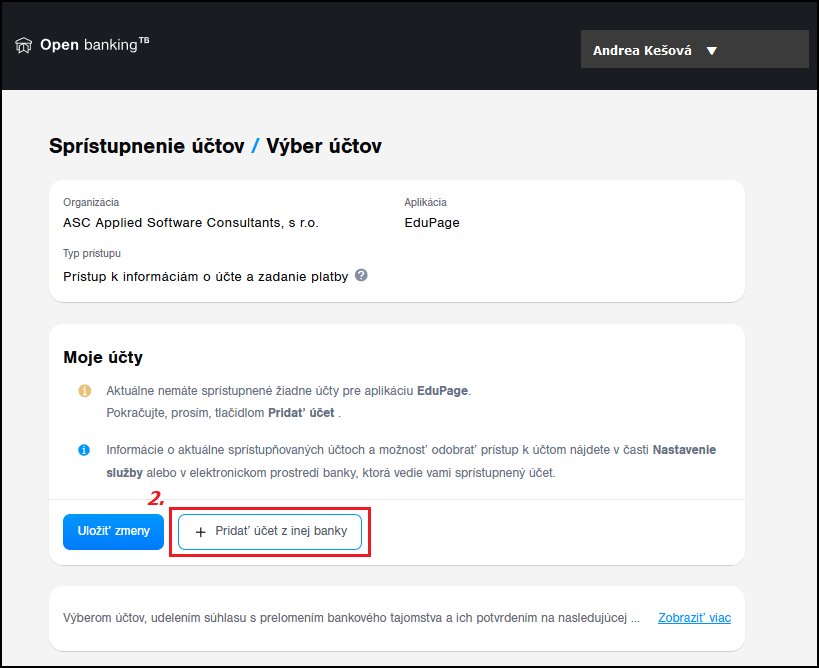Screen dimensions: 819x668
Task: Click the red step 2 annotation marker
Action: (x=156, y=497)
